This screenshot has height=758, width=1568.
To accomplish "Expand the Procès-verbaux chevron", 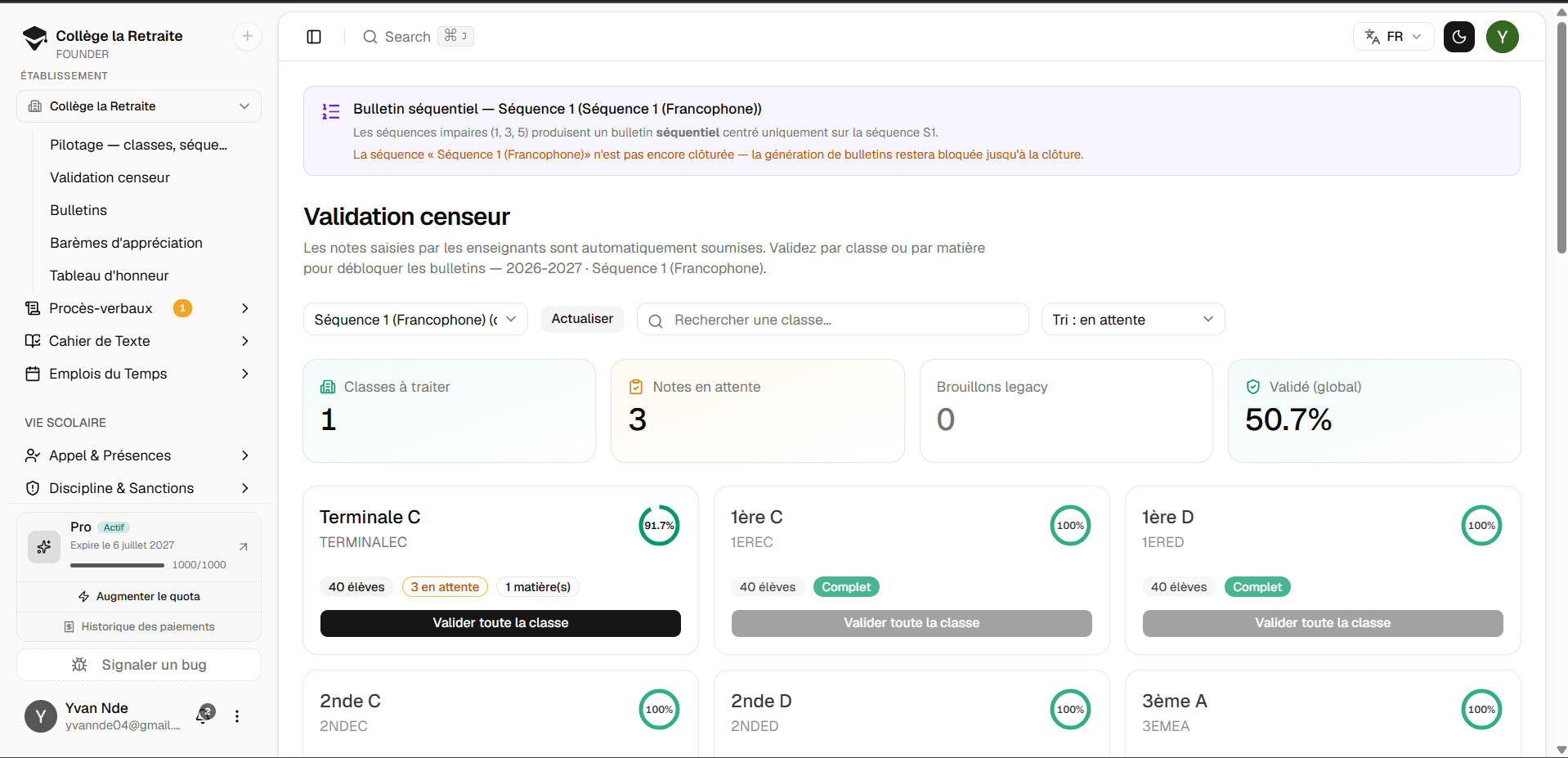I will point(245,308).
